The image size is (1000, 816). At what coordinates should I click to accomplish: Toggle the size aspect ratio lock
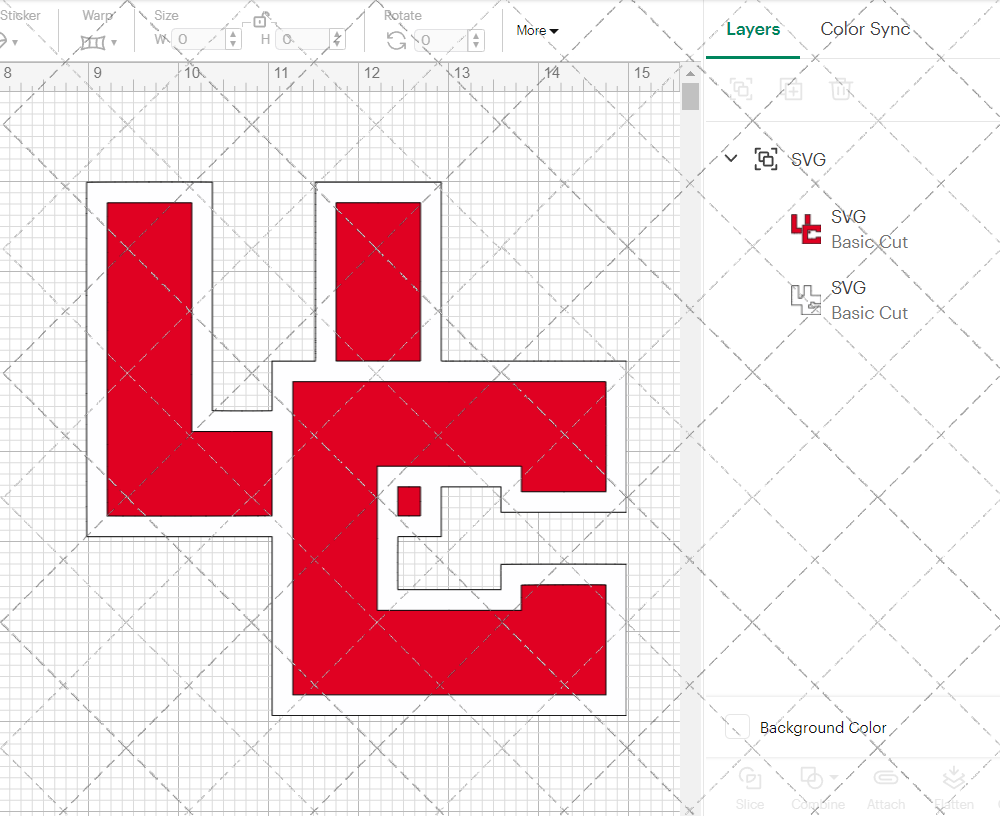point(260,20)
